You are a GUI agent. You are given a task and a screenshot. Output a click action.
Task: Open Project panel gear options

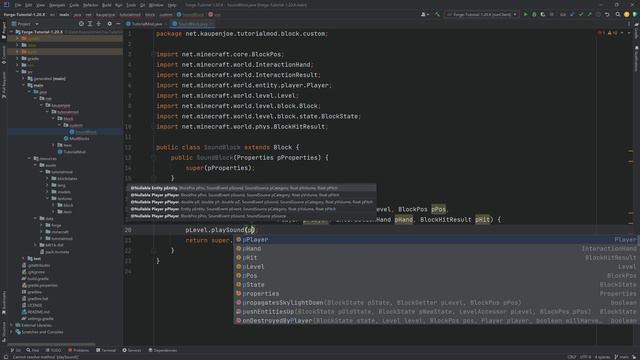109,24
